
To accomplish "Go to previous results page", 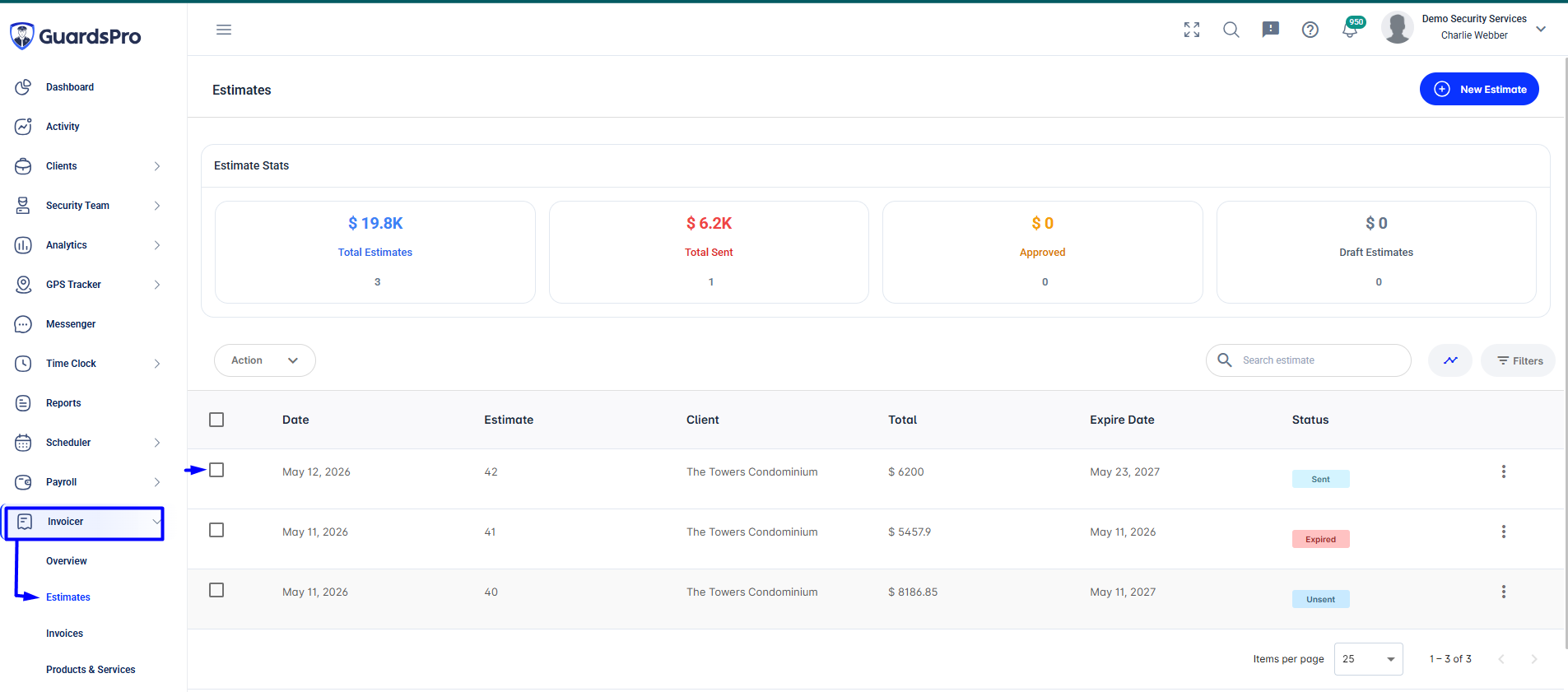I will [1501, 659].
